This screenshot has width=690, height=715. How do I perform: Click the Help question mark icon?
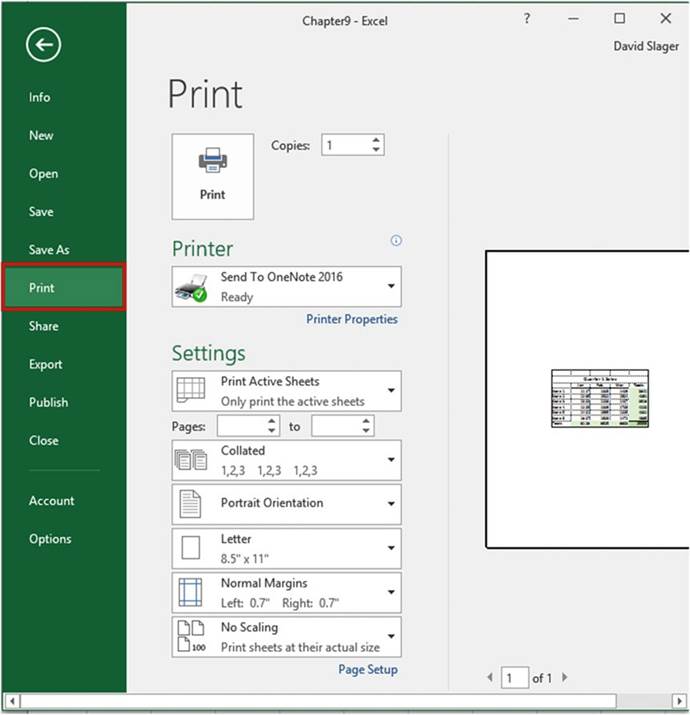(x=527, y=18)
